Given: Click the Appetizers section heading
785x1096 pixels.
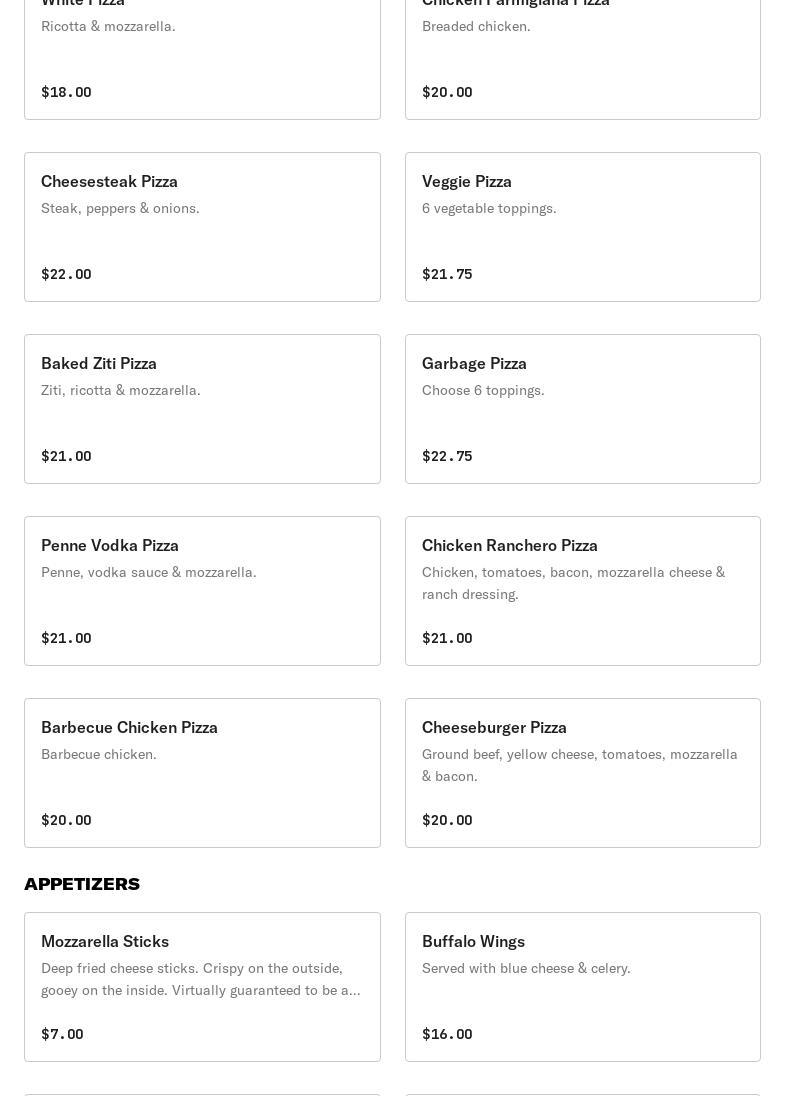Looking at the screenshot, I should (x=82, y=884).
